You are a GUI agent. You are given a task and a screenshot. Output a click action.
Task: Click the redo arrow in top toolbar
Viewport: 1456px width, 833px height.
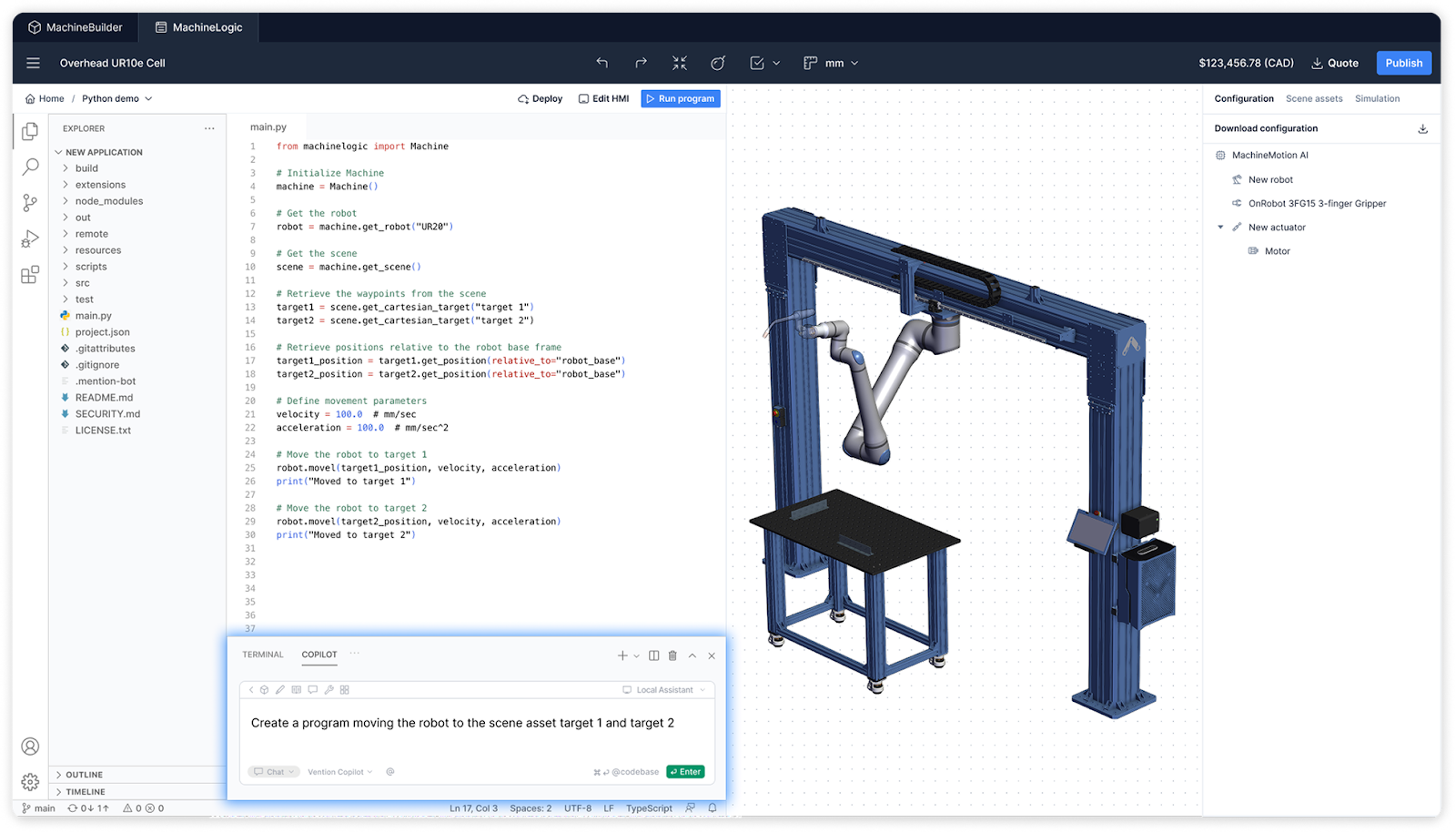pyautogui.click(x=641, y=63)
